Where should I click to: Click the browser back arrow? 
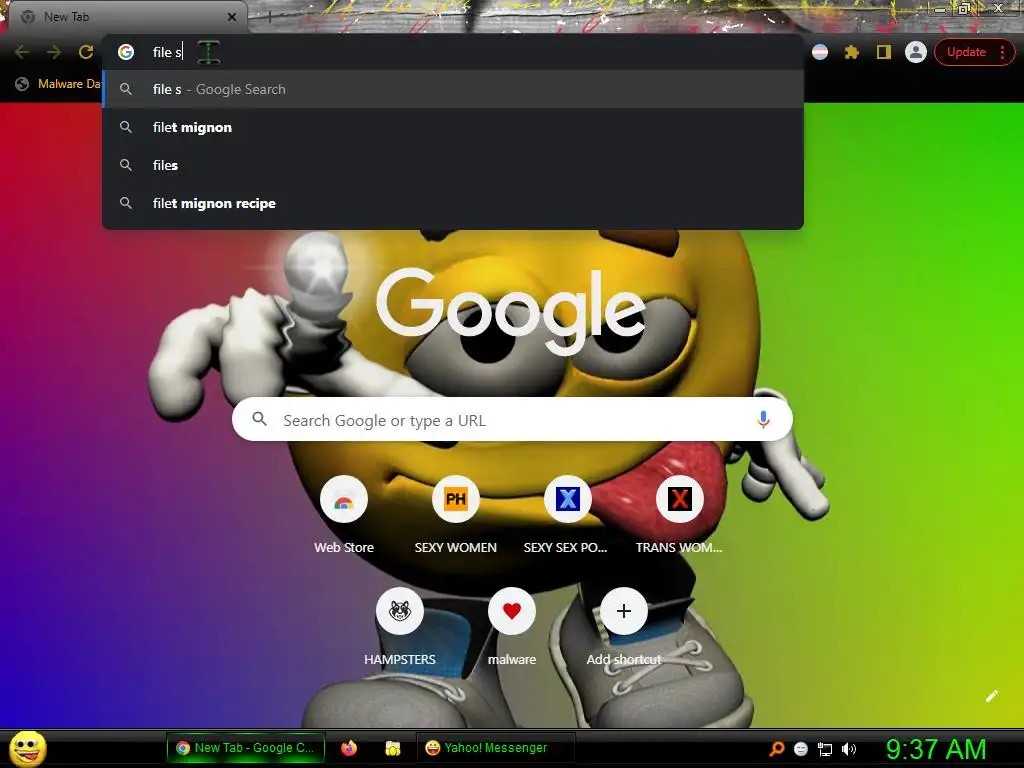tap(22, 52)
